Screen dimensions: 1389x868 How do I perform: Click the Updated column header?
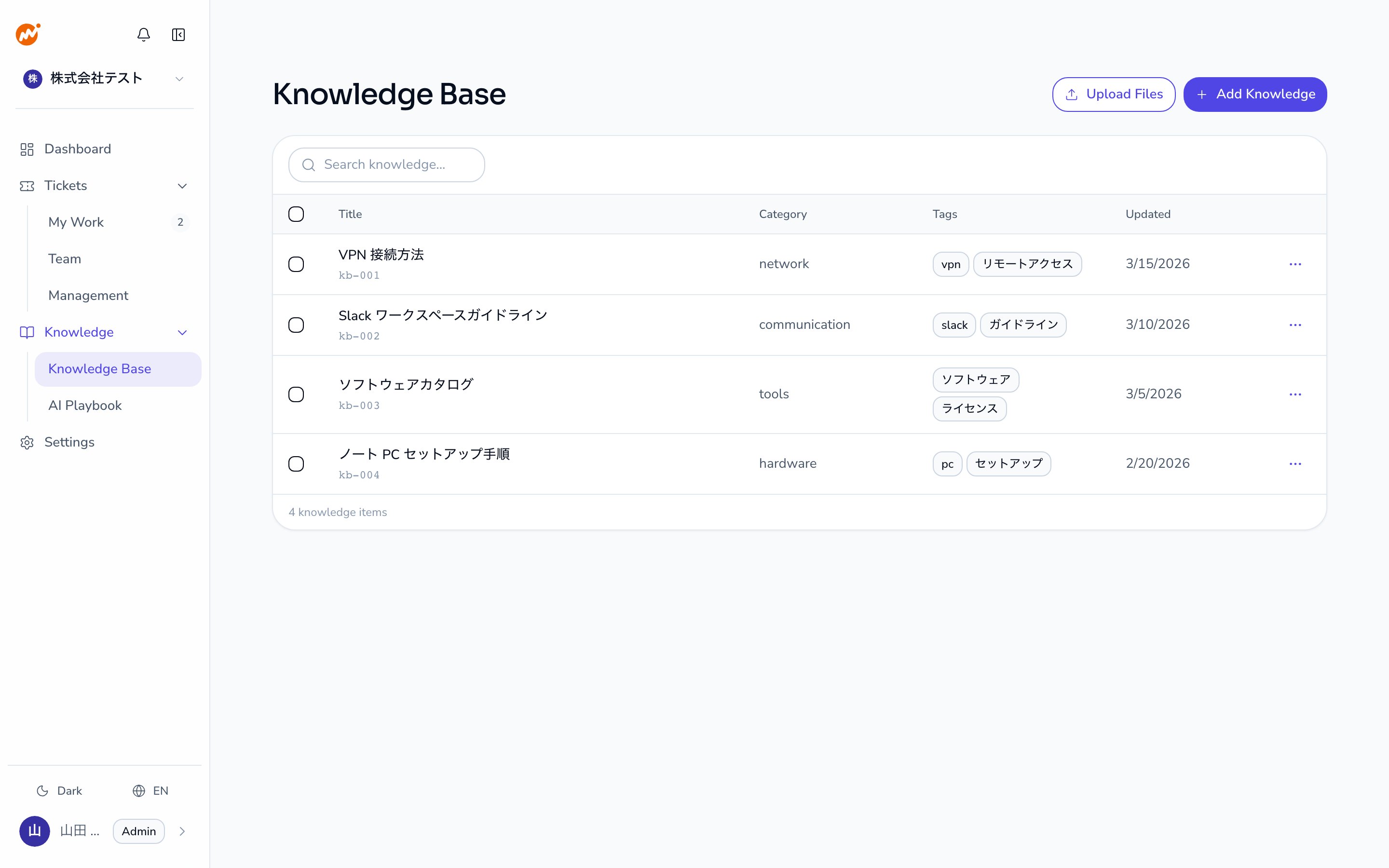click(1148, 214)
